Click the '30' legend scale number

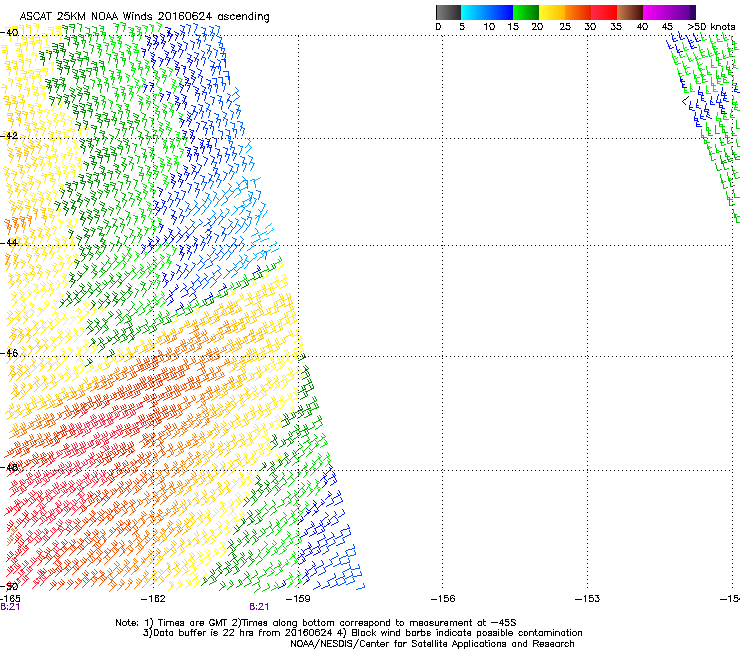(x=590, y=27)
